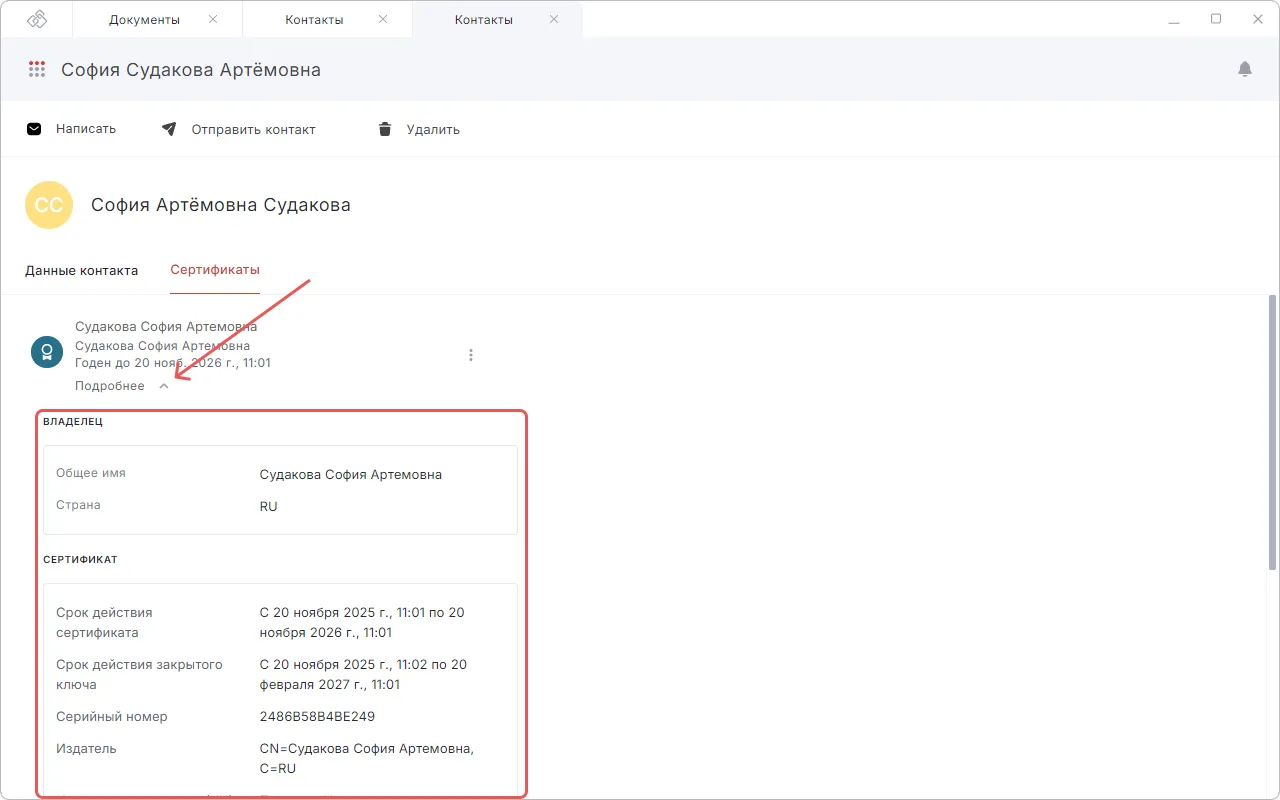The image size is (1280, 800).
Task: Switch to the Документы window tab
Action: tap(144, 20)
